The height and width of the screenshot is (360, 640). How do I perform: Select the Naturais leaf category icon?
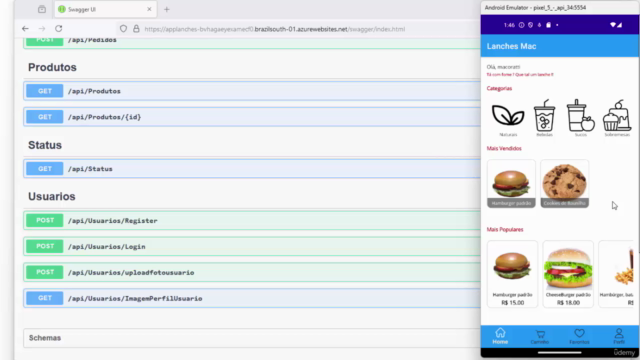pos(508,116)
